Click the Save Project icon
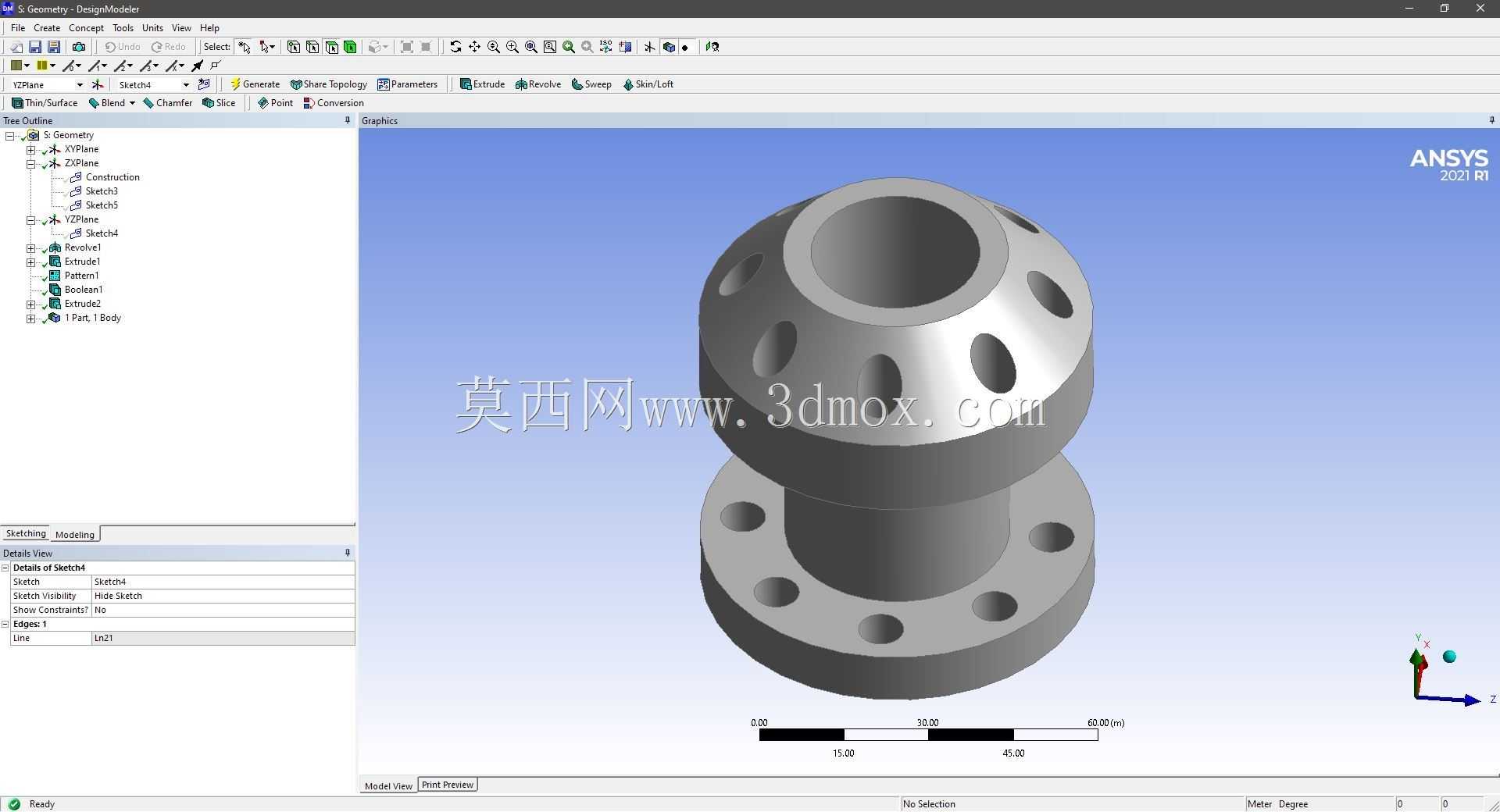 35,47
